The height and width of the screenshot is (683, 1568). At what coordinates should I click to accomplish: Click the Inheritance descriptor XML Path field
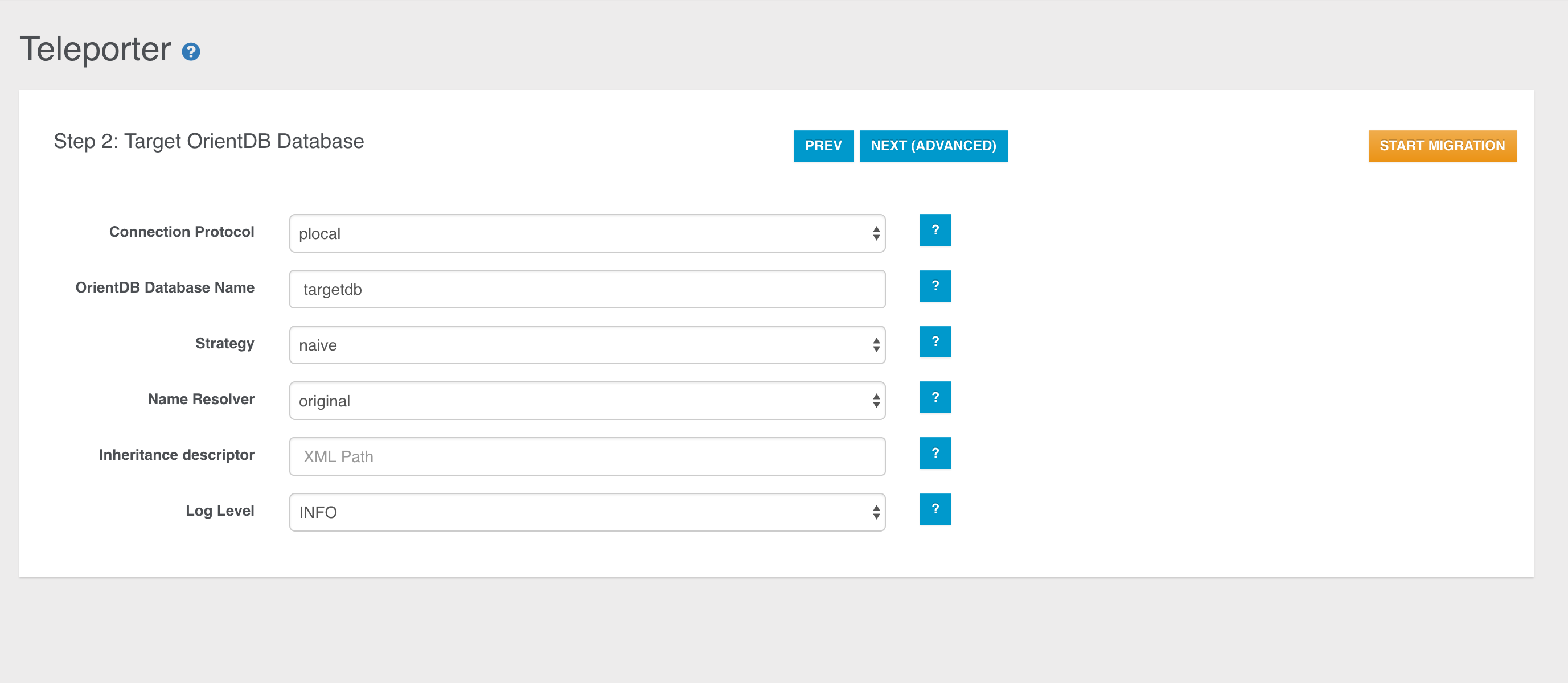click(x=587, y=457)
